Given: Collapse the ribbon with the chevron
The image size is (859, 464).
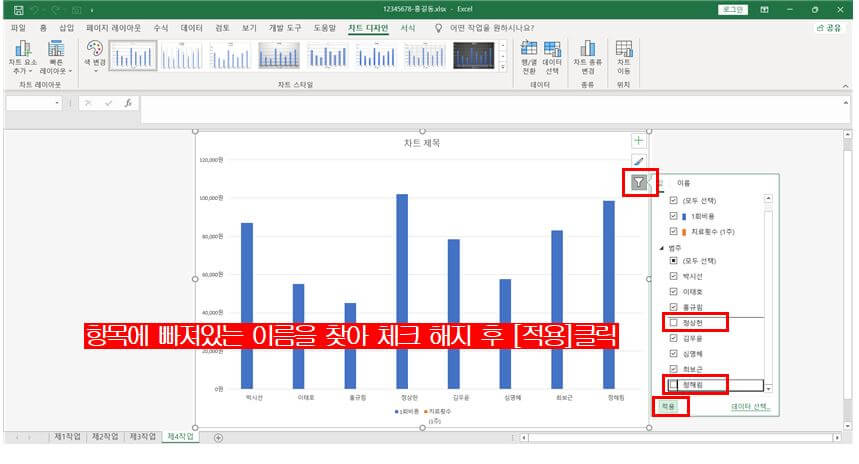Looking at the screenshot, I should click(x=845, y=86).
